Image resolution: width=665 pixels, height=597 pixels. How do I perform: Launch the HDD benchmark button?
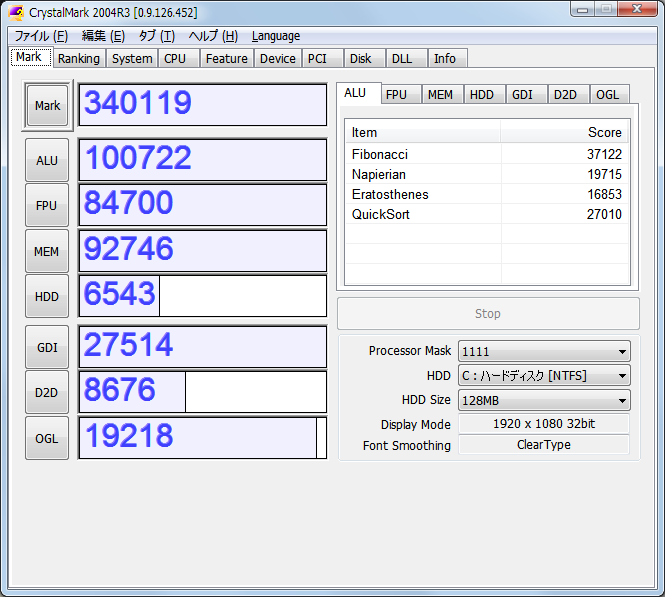point(47,296)
